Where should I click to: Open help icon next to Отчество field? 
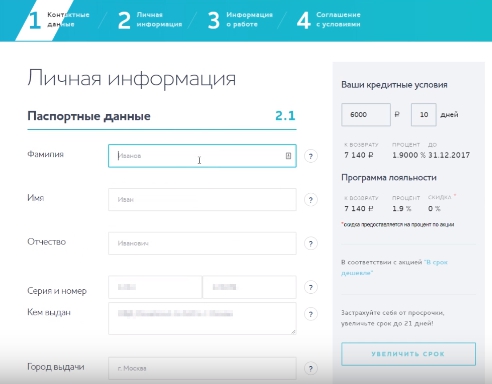point(311,243)
